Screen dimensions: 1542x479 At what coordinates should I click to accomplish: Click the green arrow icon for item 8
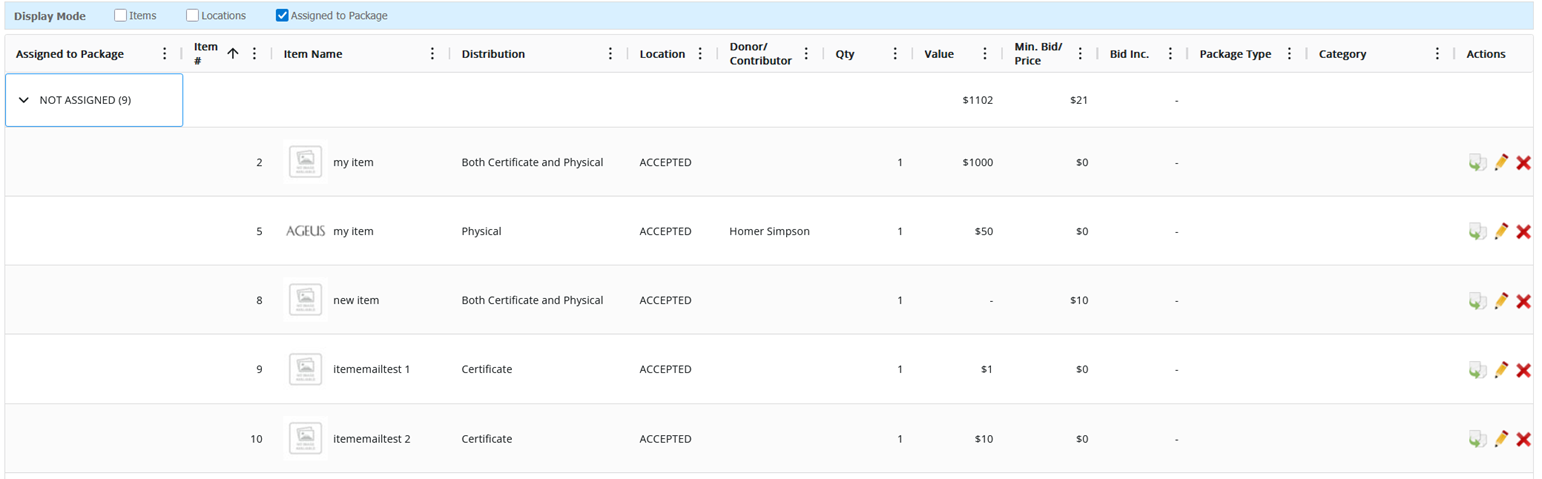(1477, 301)
